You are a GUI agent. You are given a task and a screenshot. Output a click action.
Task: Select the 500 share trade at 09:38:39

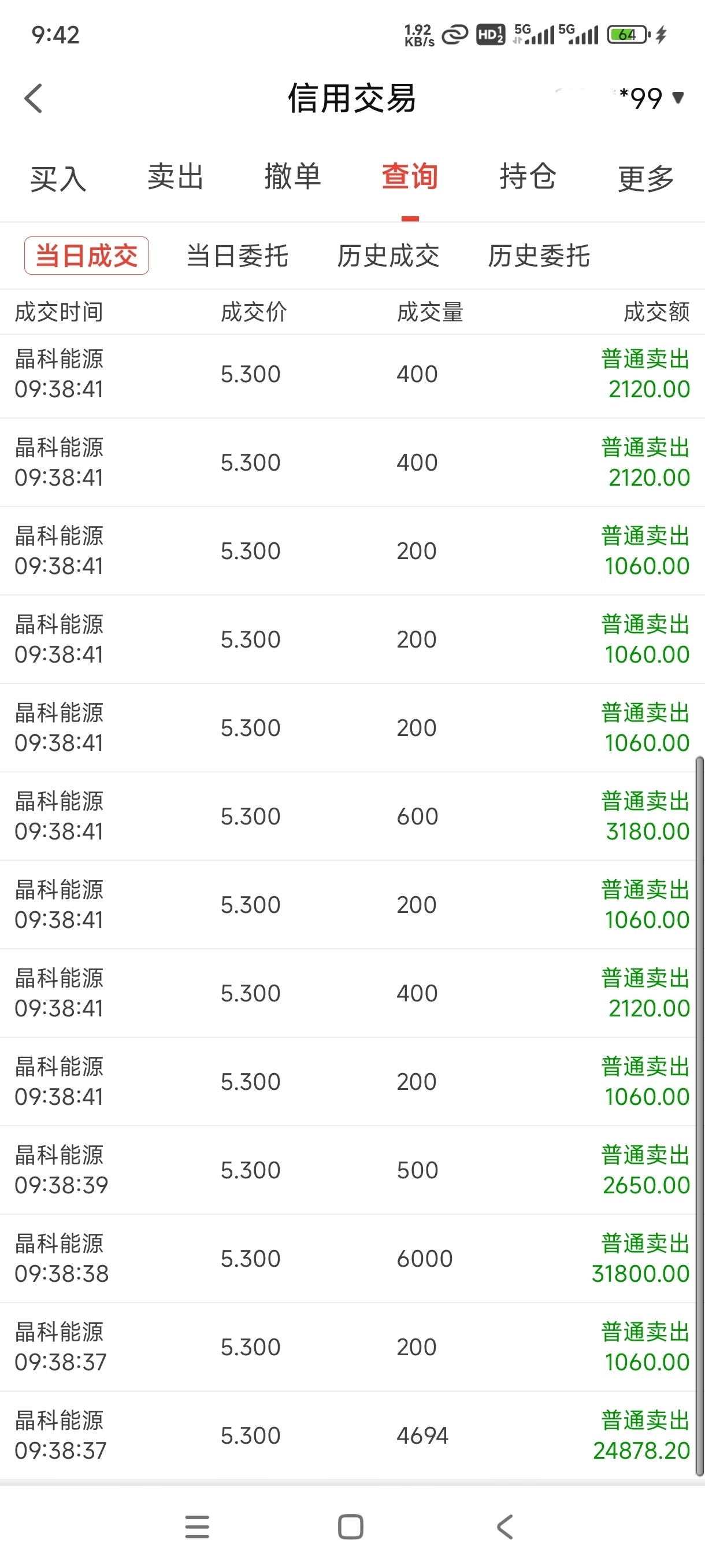[352, 1170]
